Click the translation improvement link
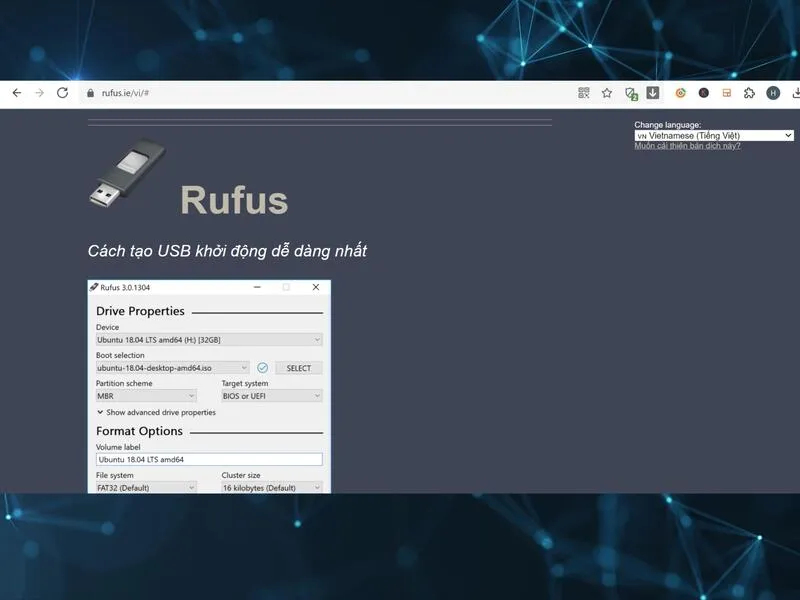This screenshot has width=800, height=600. click(x=687, y=146)
